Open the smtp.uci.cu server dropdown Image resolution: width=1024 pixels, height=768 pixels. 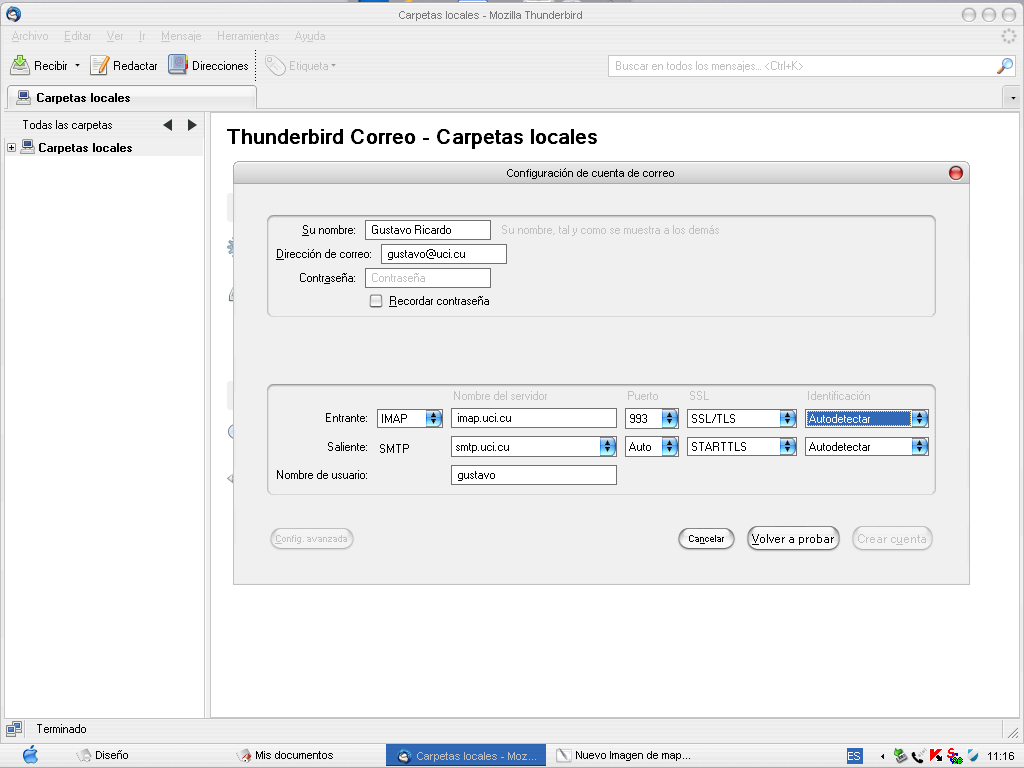[x=534, y=447]
